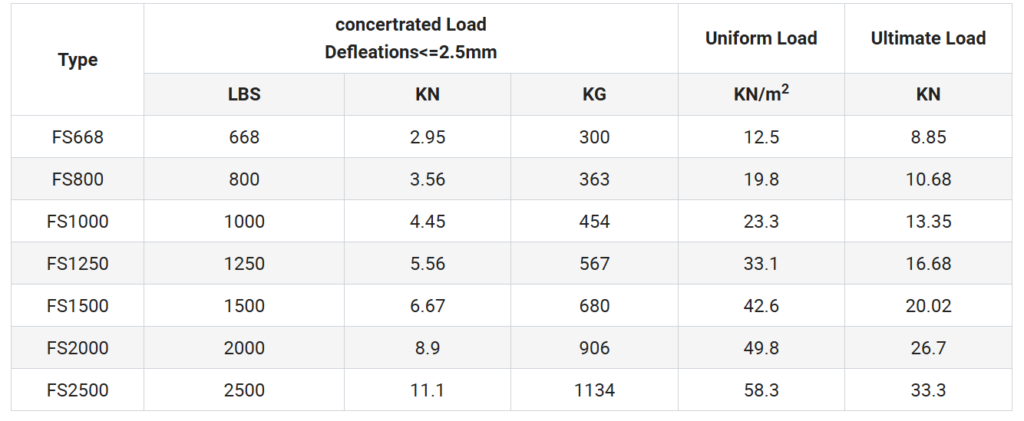
Task: Click the FS1250 row label
Action: (78, 264)
